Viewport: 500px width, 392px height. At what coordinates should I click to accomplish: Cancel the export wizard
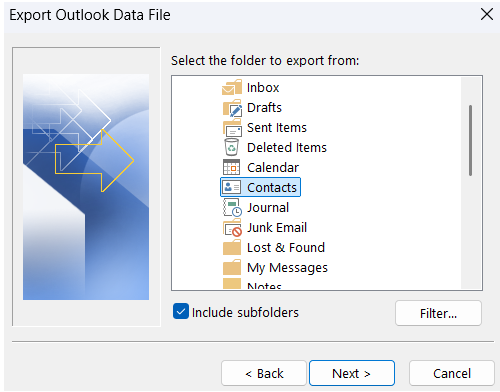[452, 373]
